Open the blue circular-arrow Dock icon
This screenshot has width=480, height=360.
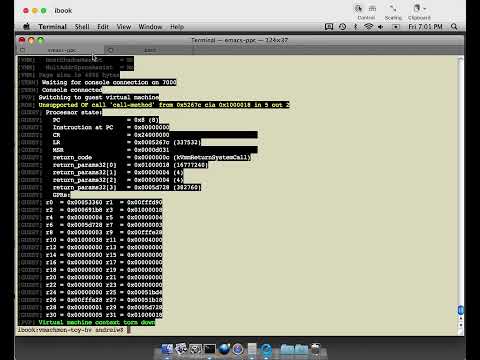266,349
